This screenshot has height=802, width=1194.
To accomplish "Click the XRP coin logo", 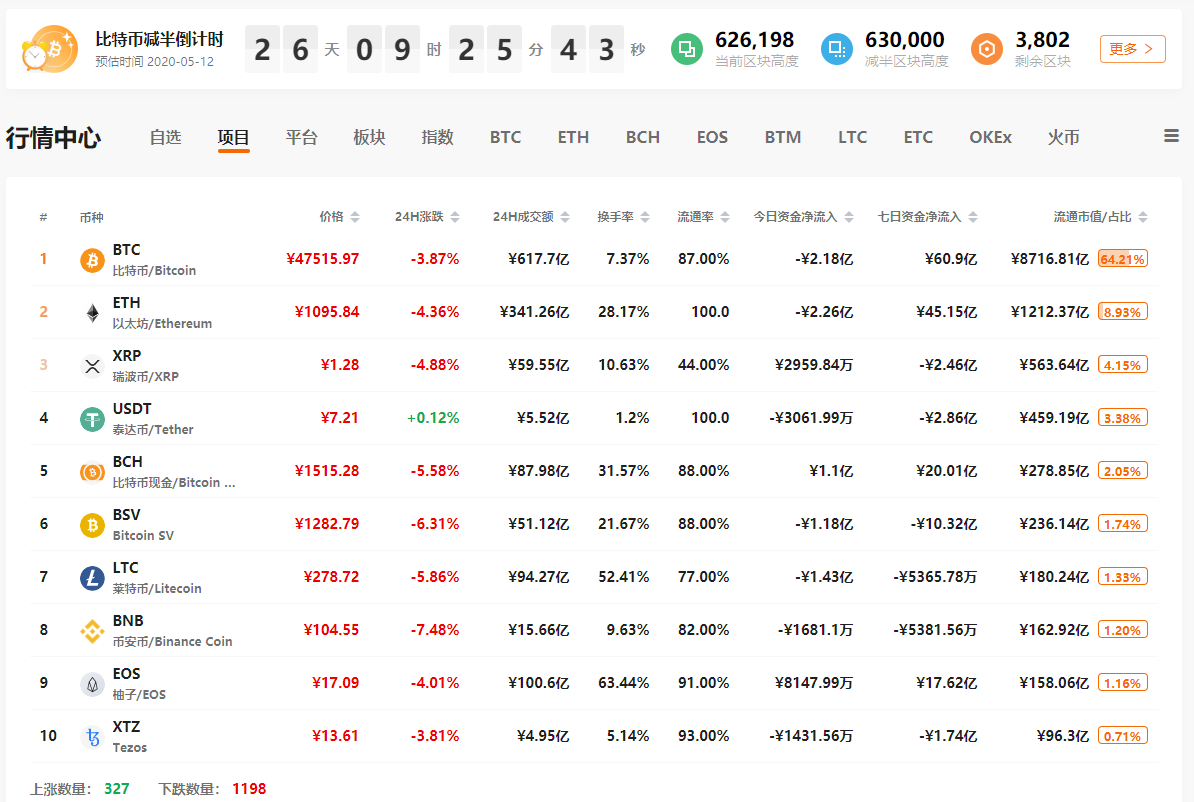I will point(92,366).
